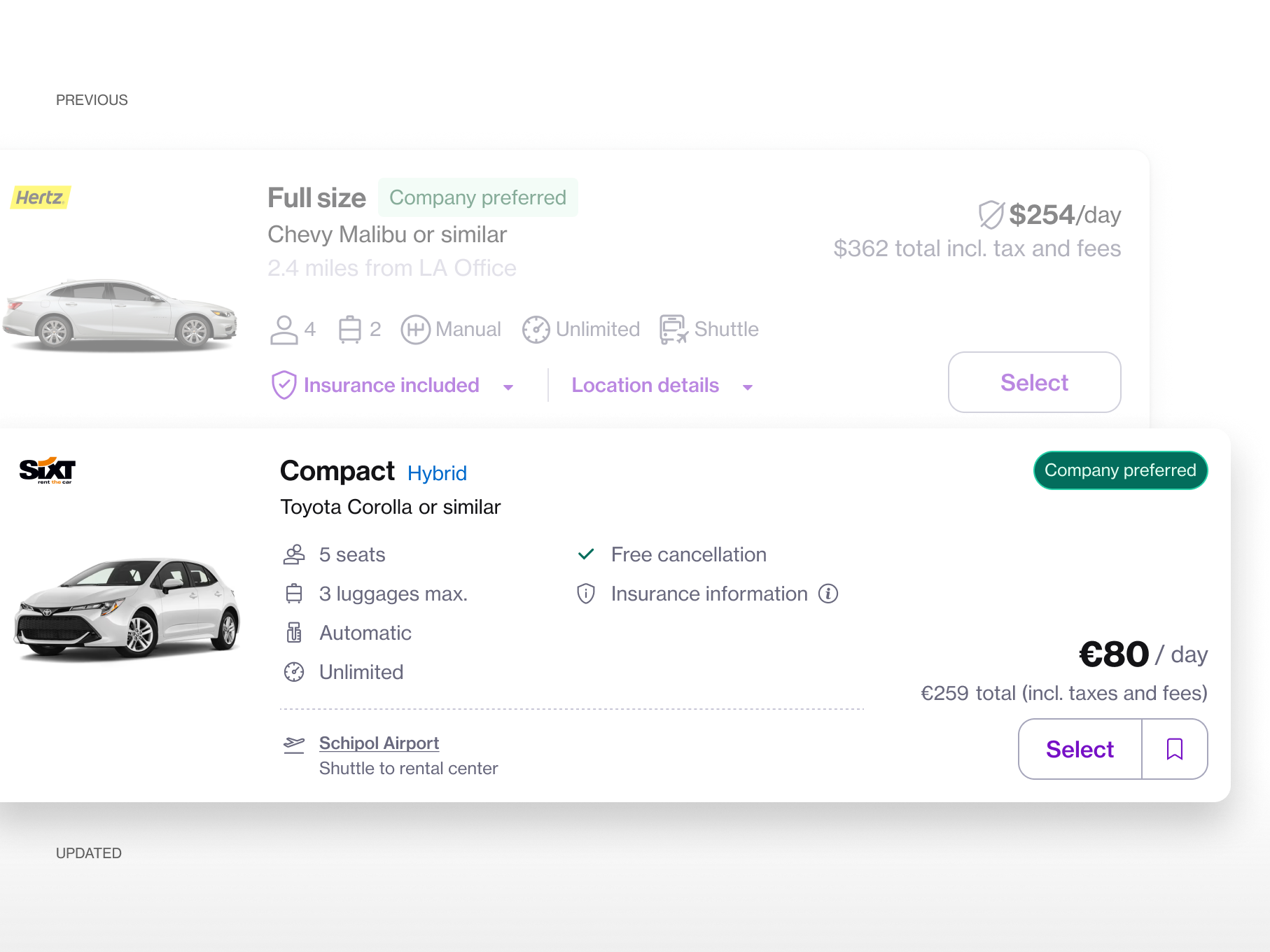
Task: Click the Insurance information info icon
Action: (828, 594)
